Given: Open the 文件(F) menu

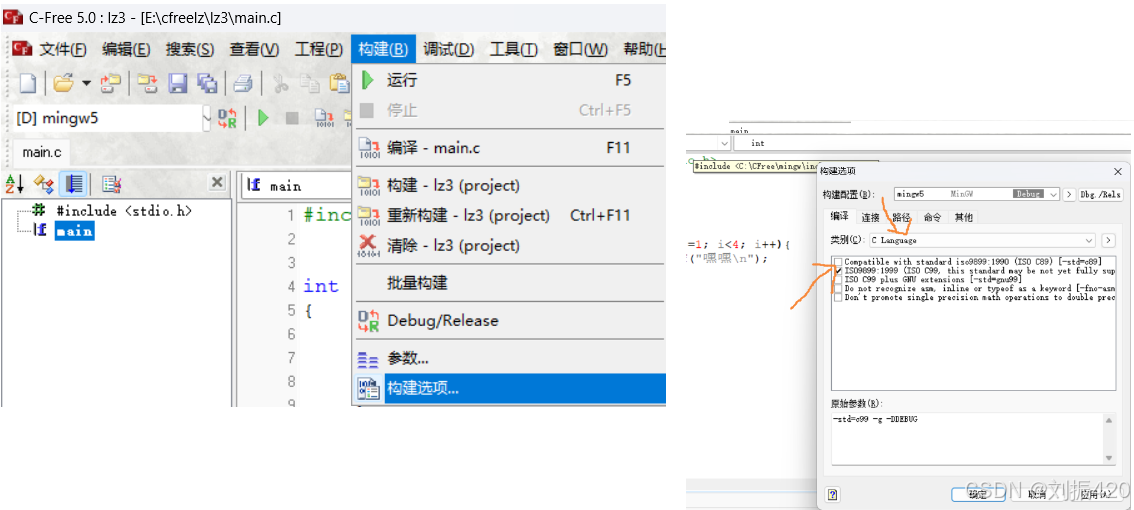Looking at the screenshot, I should coord(63,50).
